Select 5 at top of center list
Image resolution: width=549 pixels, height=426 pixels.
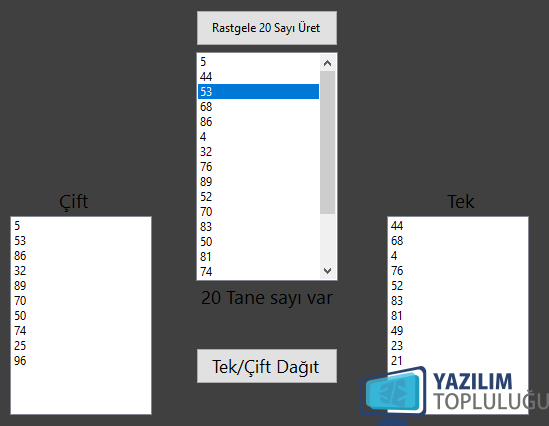pos(258,62)
